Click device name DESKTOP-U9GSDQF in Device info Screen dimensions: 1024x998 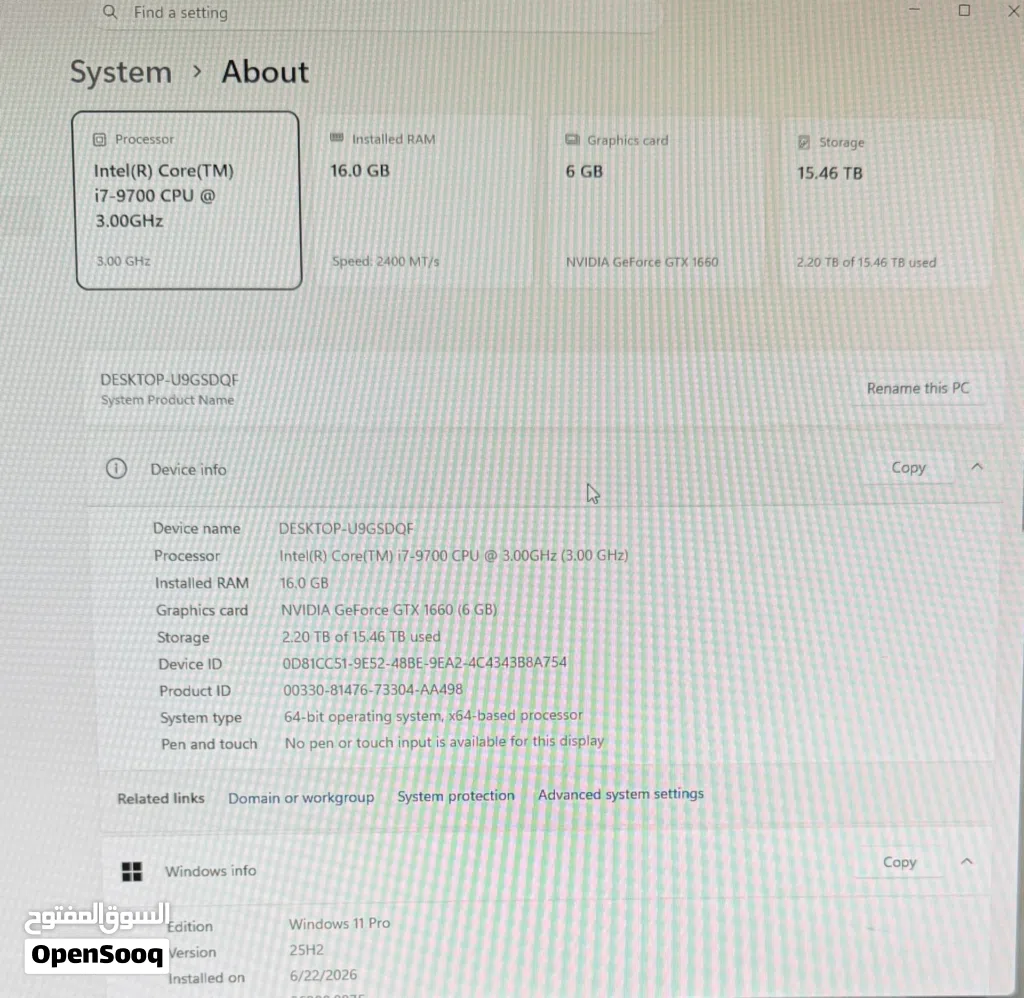point(346,528)
